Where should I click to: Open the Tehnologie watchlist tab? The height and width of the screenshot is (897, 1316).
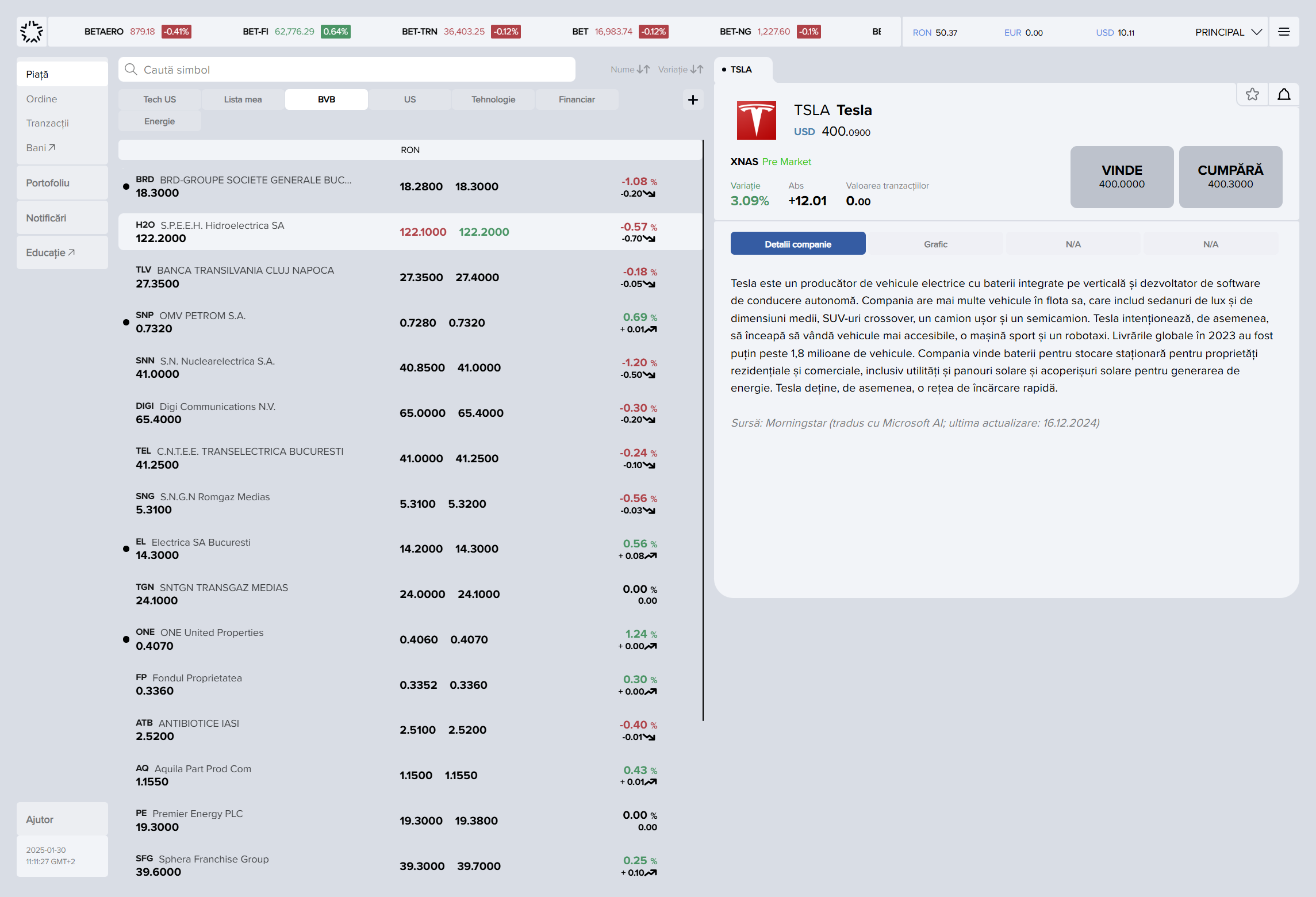point(493,99)
